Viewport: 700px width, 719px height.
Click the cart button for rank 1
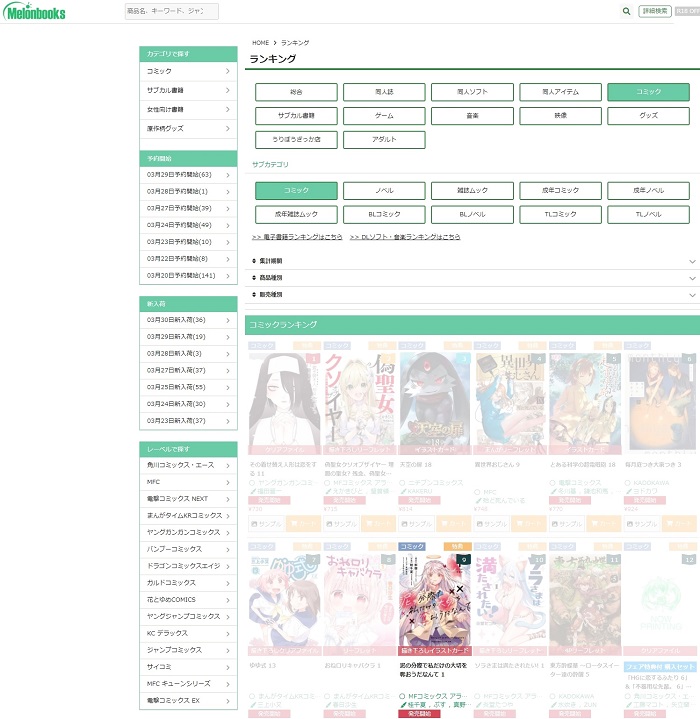(x=303, y=524)
